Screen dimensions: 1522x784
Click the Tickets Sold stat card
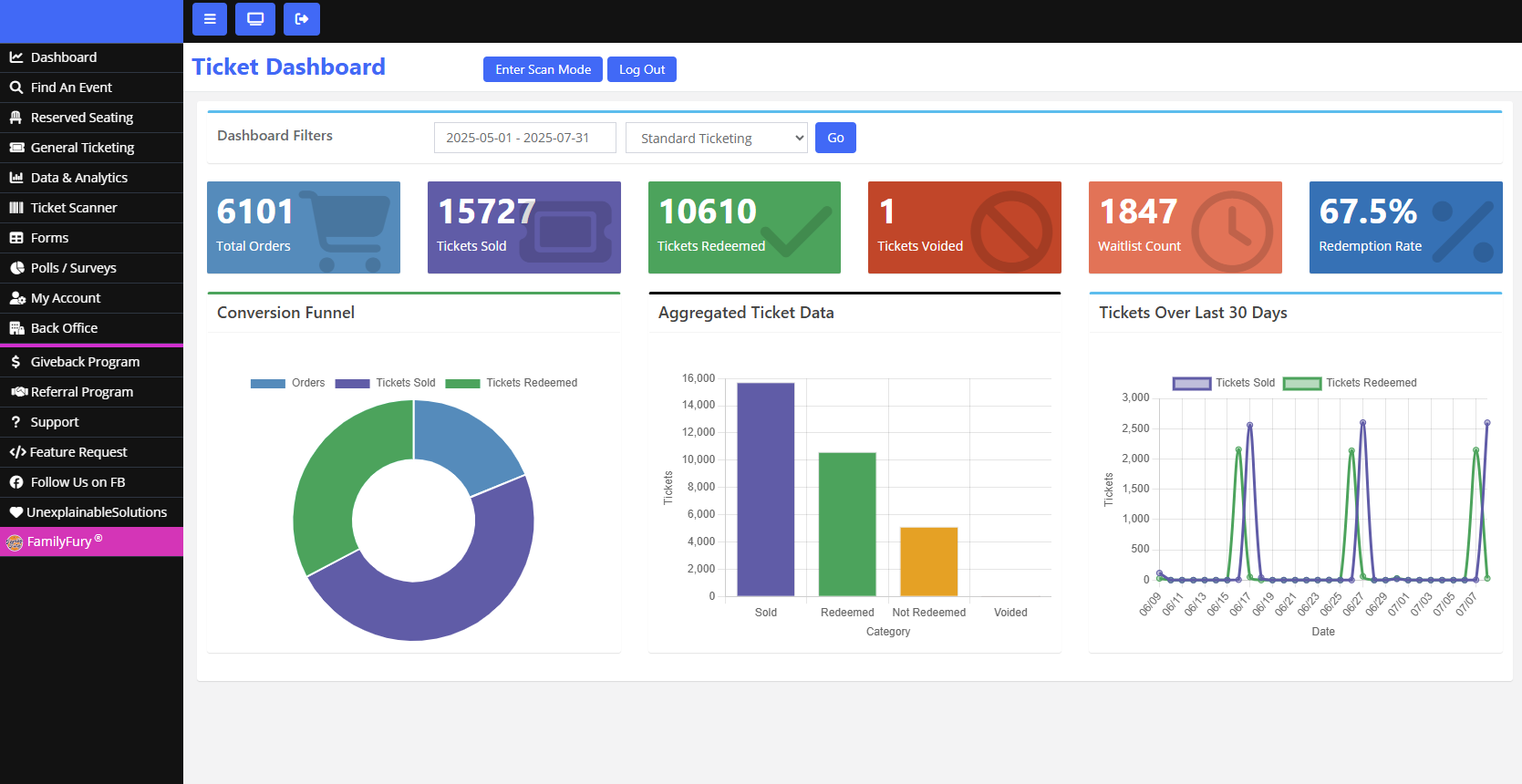click(524, 227)
